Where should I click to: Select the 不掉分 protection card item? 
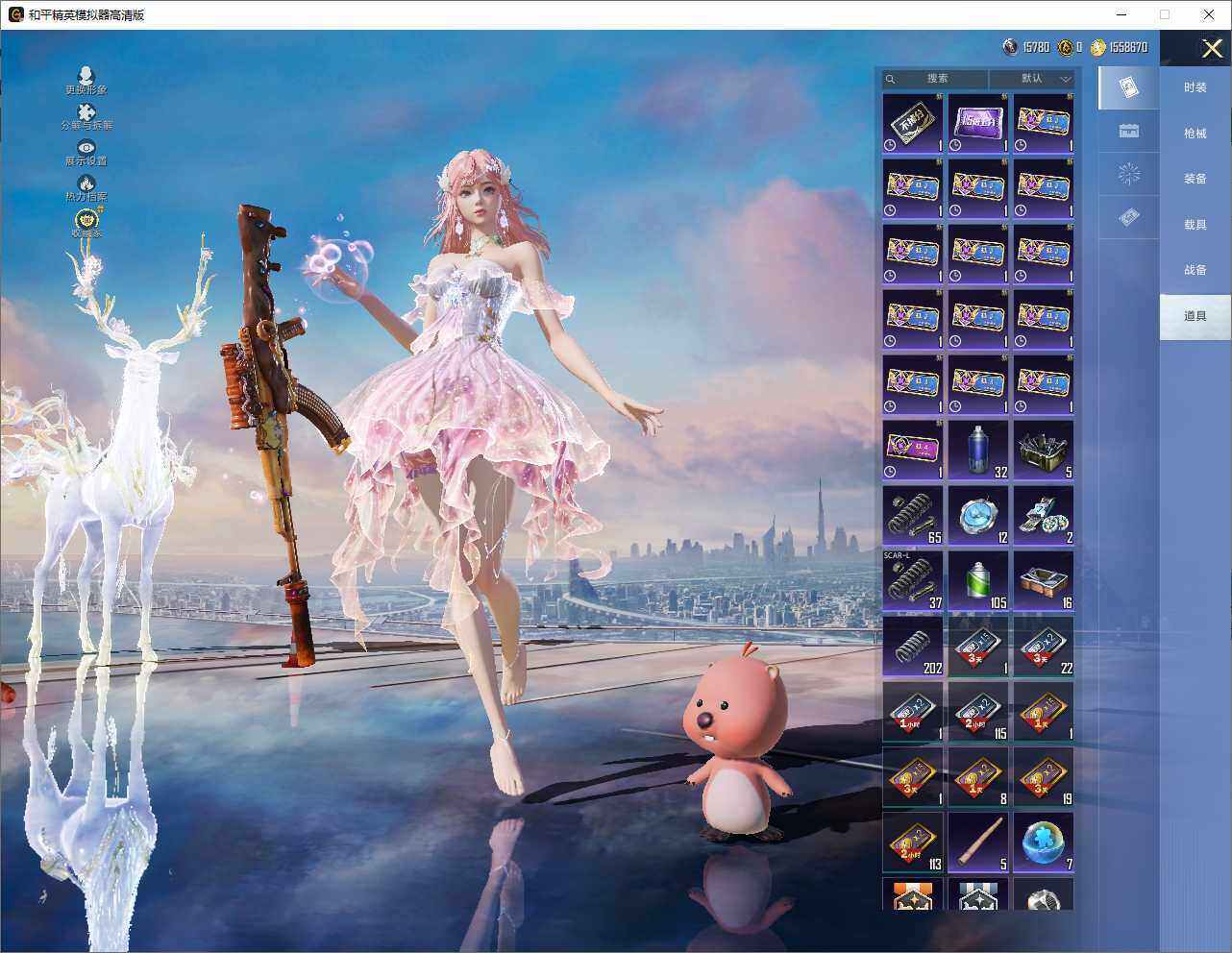(913, 124)
